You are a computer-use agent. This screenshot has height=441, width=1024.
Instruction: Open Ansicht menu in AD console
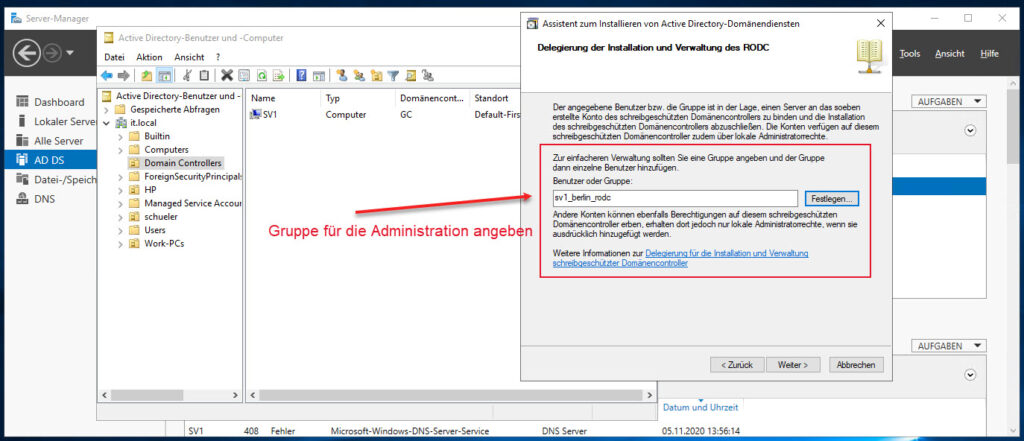tap(189, 57)
